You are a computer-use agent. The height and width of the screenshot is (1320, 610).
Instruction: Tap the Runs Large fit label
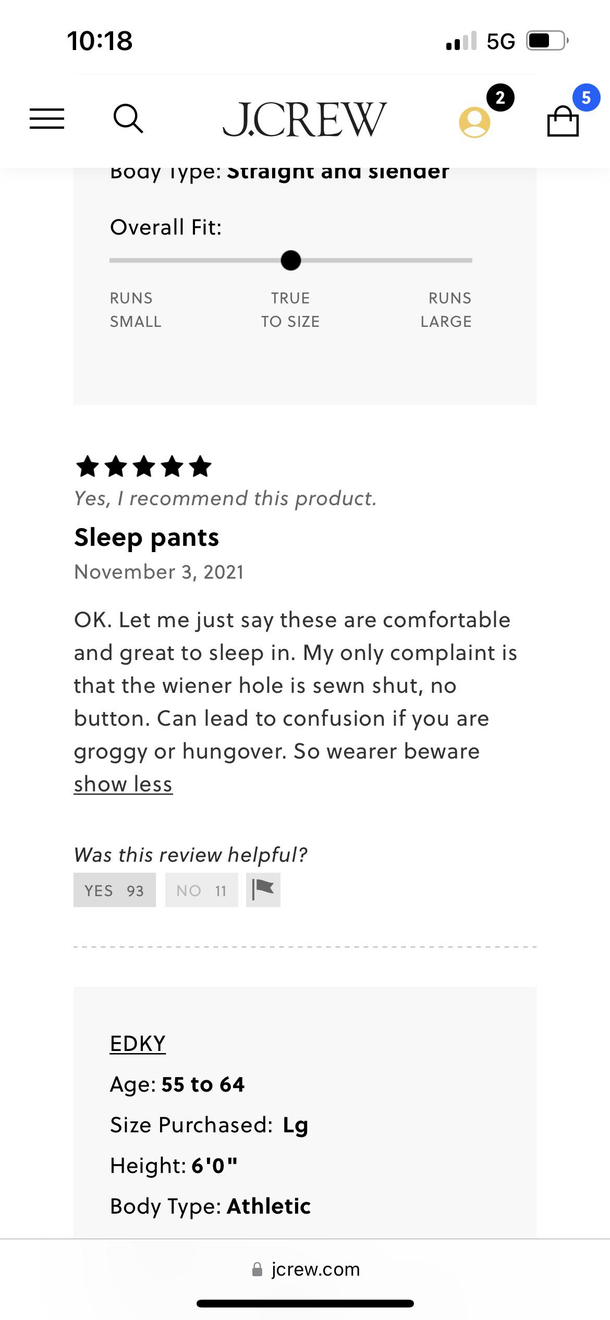446,310
